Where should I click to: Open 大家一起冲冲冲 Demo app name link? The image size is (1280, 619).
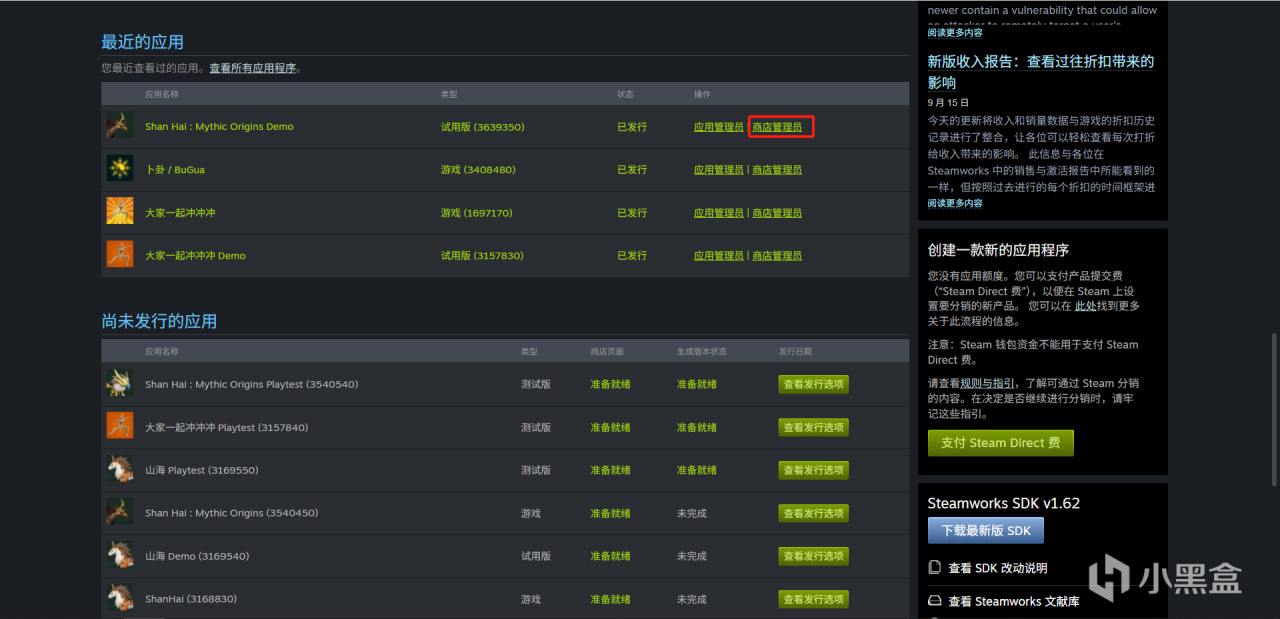(x=195, y=256)
